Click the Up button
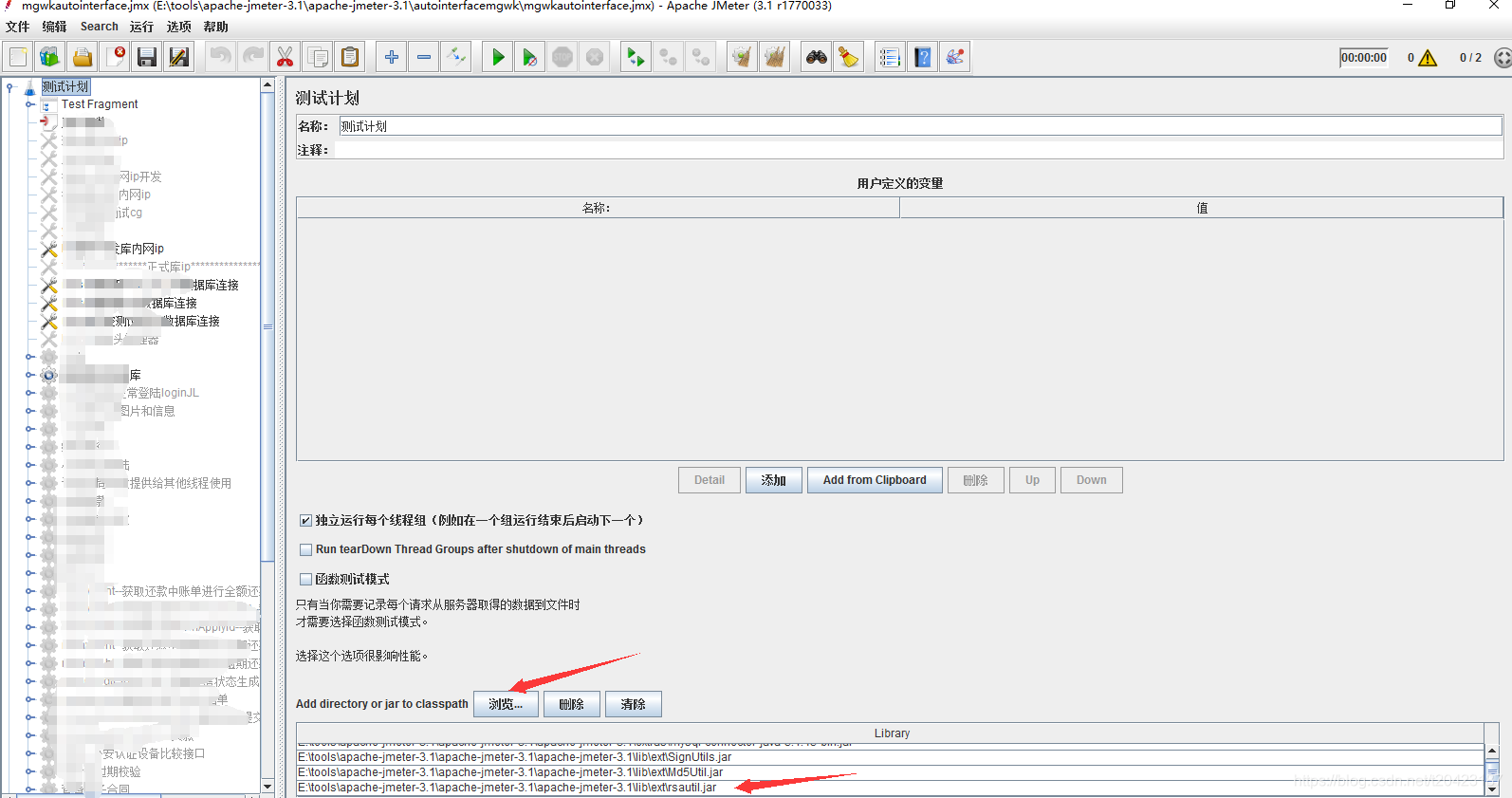The height and width of the screenshot is (798, 1512). tap(1032, 480)
